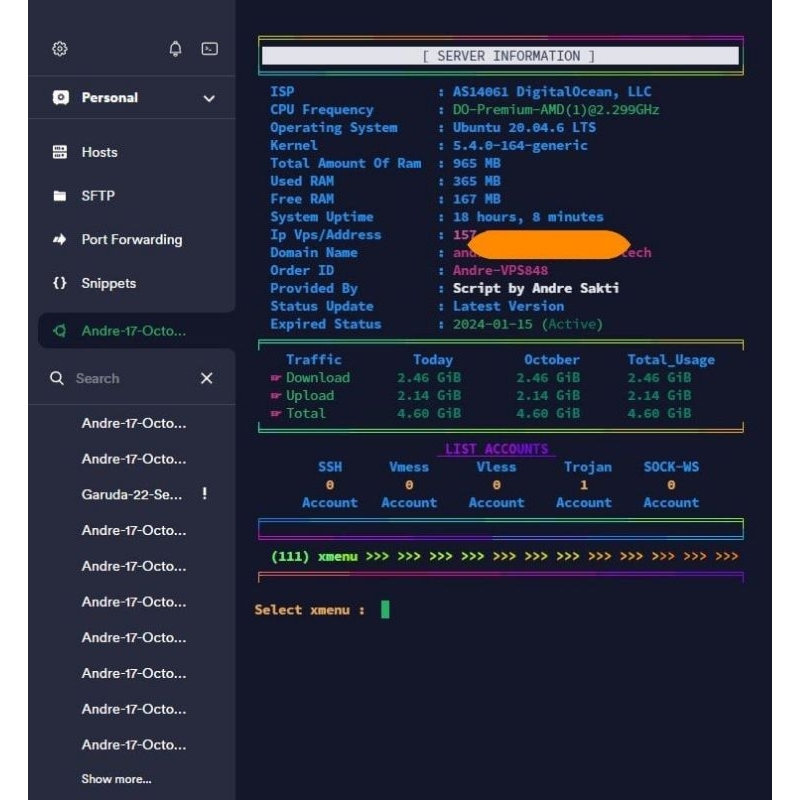Click the orange redacted IP overlay
The height and width of the screenshot is (800, 800).
pos(548,244)
